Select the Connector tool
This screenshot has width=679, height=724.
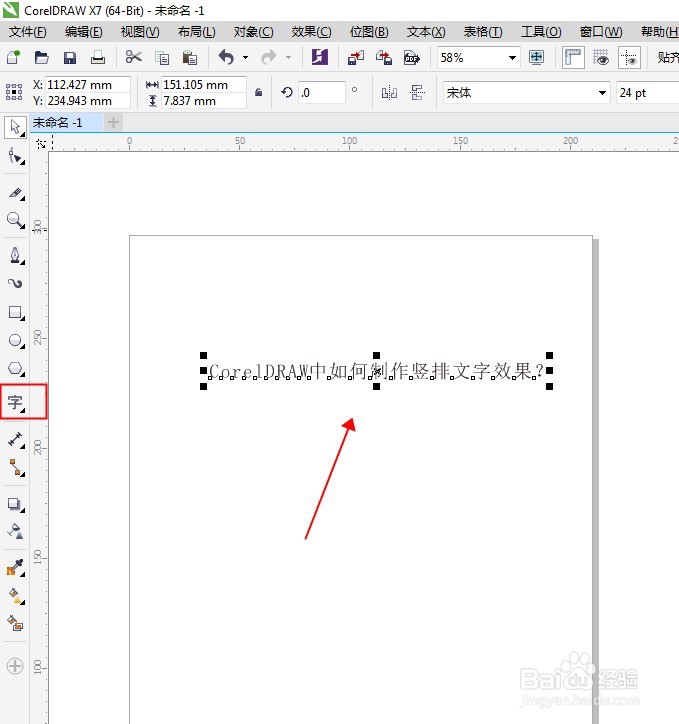pyautogui.click(x=16, y=467)
